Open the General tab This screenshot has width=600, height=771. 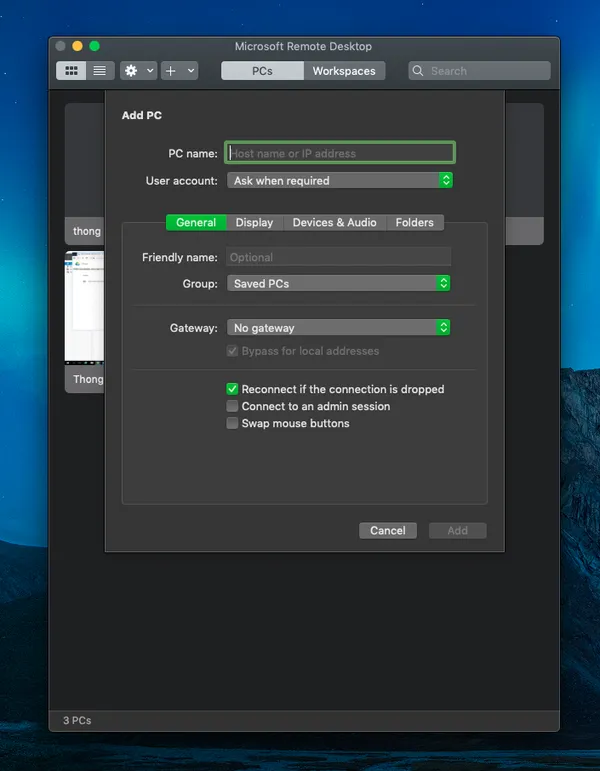point(196,222)
